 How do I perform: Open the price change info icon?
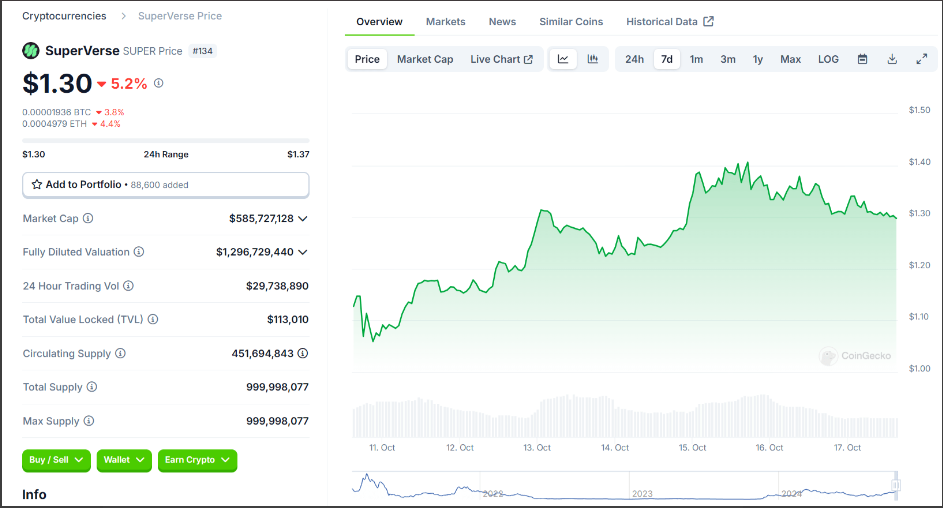coord(158,83)
